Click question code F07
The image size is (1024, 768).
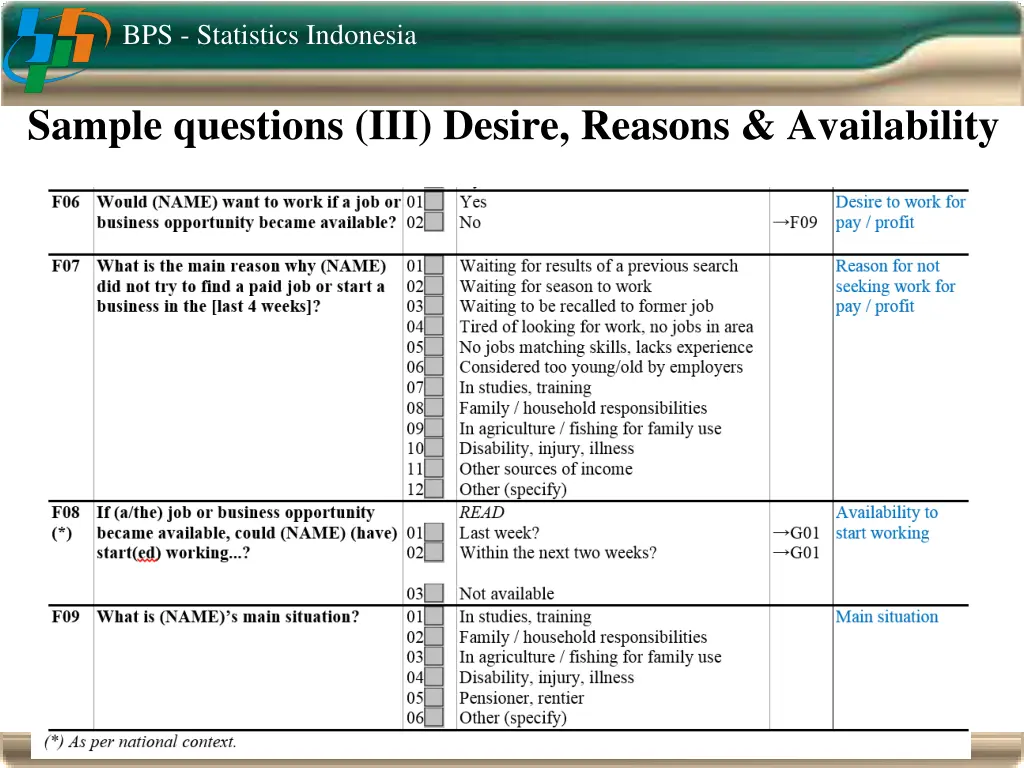point(65,266)
